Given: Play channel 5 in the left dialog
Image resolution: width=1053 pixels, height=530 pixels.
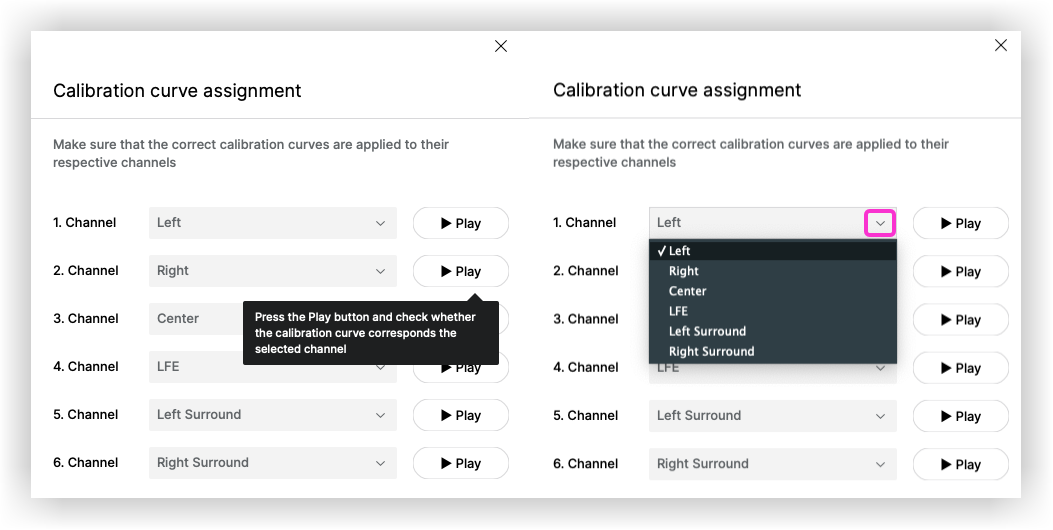Looking at the screenshot, I should pyautogui.click(x=461, y=415).
